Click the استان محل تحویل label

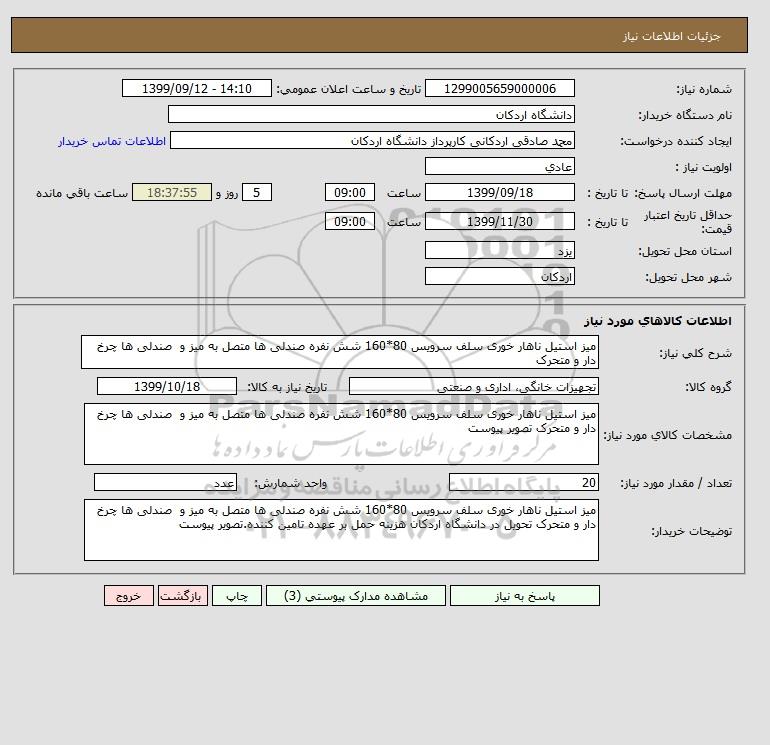point(685,251)
